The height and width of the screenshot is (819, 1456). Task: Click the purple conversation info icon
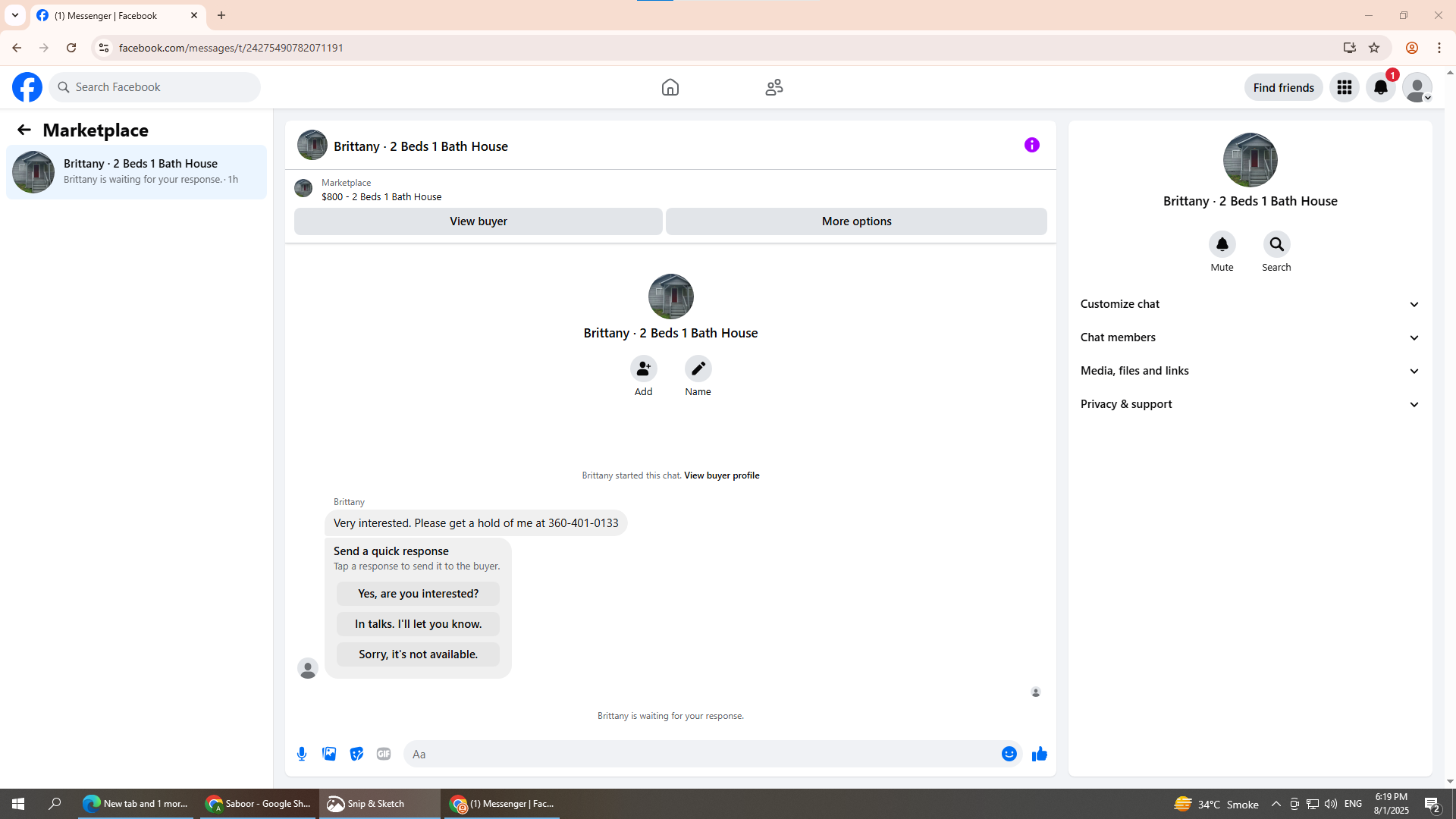(x=1031, y=145)
